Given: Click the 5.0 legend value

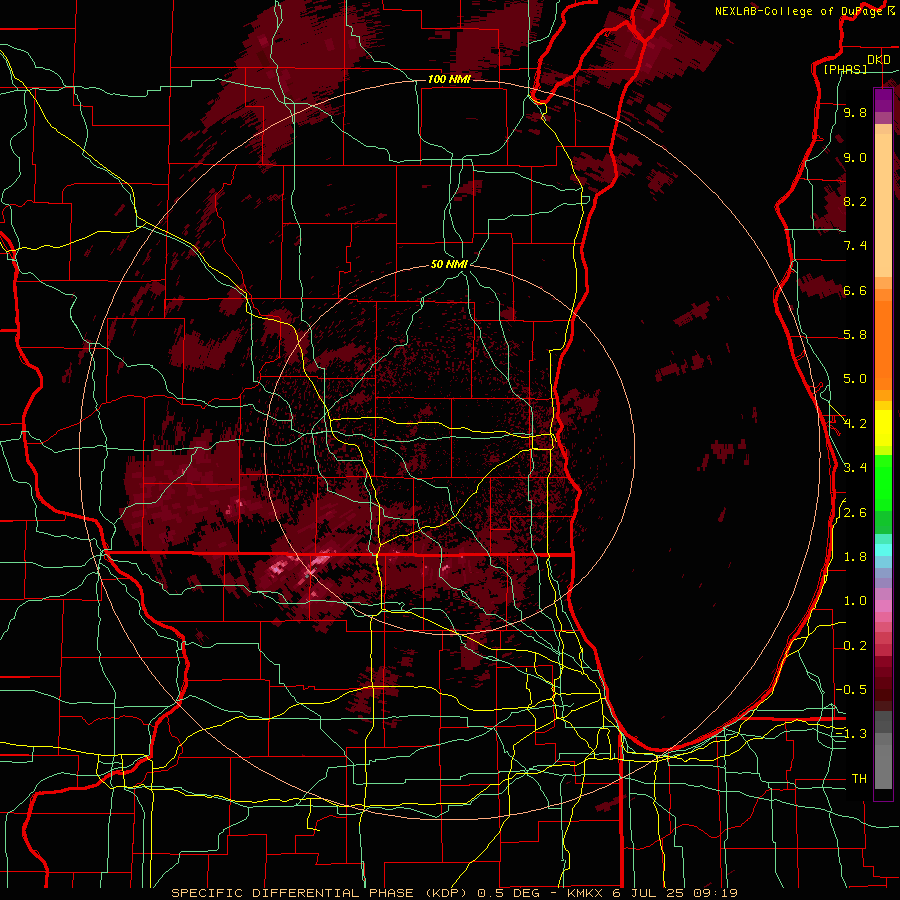Looking at the screenshot, I should pos(855,379).
